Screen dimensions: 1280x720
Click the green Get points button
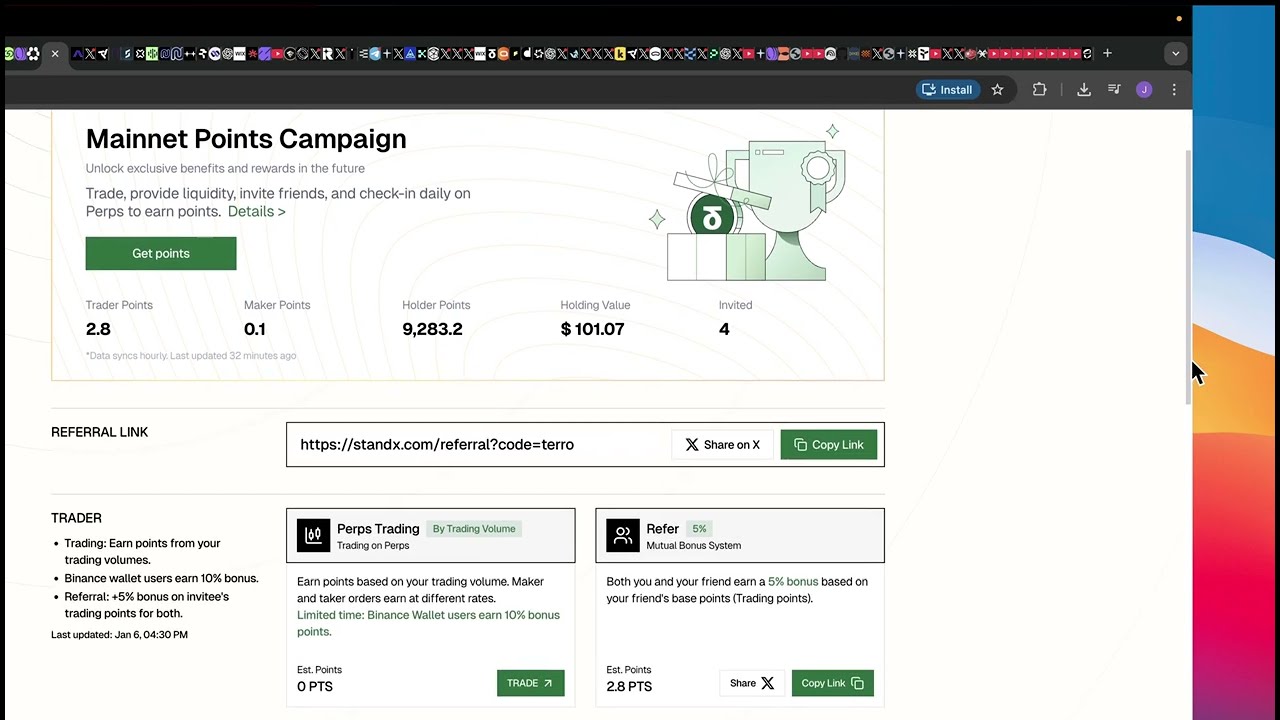[x=161, y=253]
